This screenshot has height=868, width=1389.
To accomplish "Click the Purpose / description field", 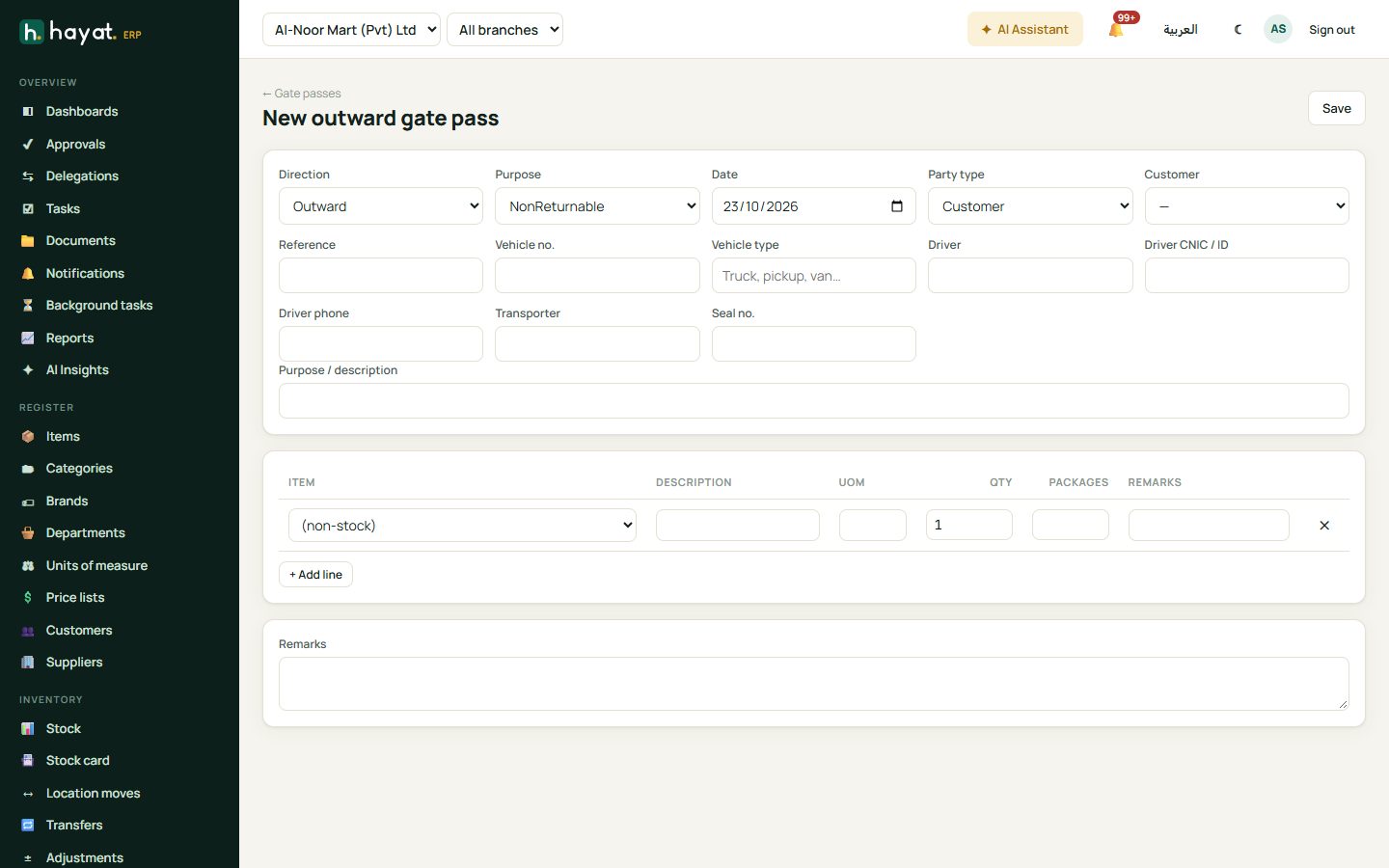I will point(813,401).
